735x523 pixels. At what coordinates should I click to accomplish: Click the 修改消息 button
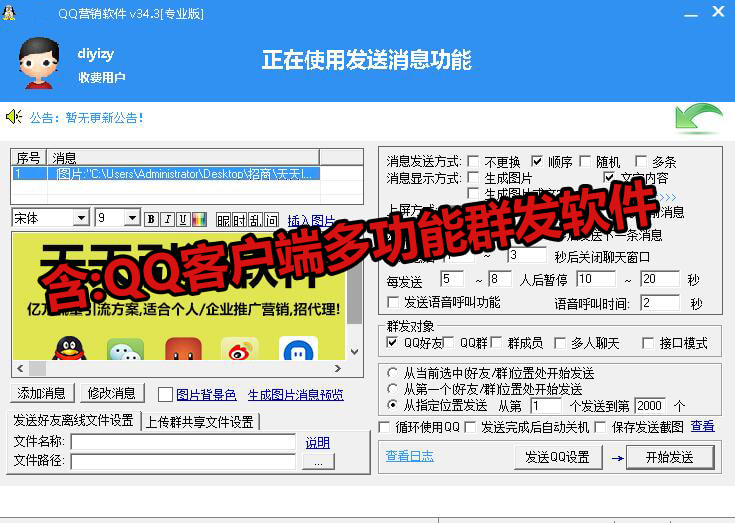[x=112, y=393]
